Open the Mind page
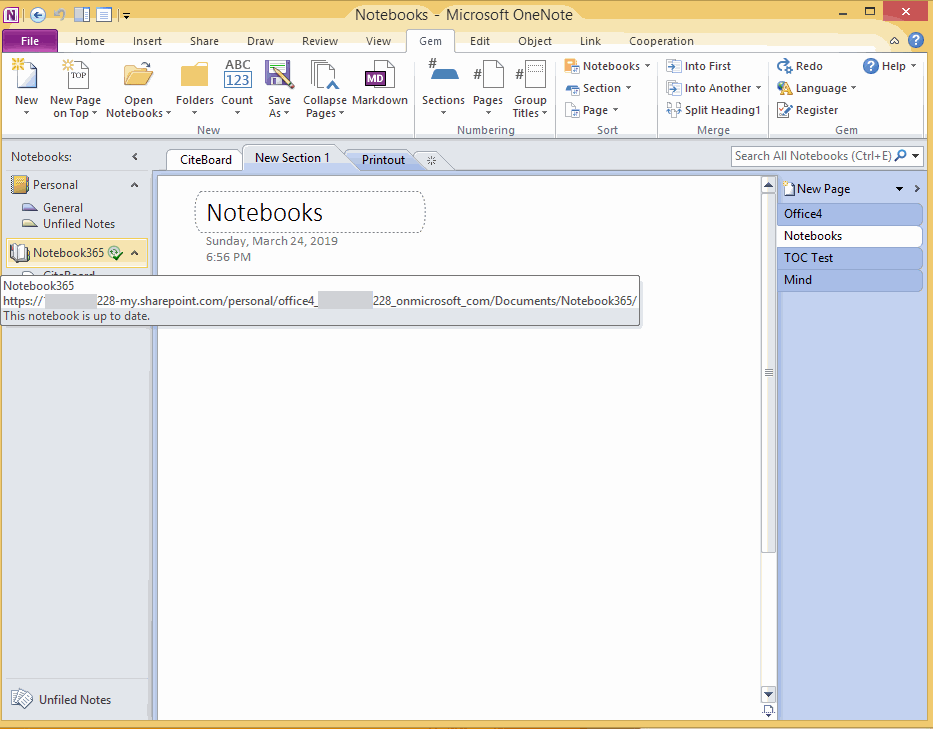This screenshot has width=933, height=729. (849, 280)
